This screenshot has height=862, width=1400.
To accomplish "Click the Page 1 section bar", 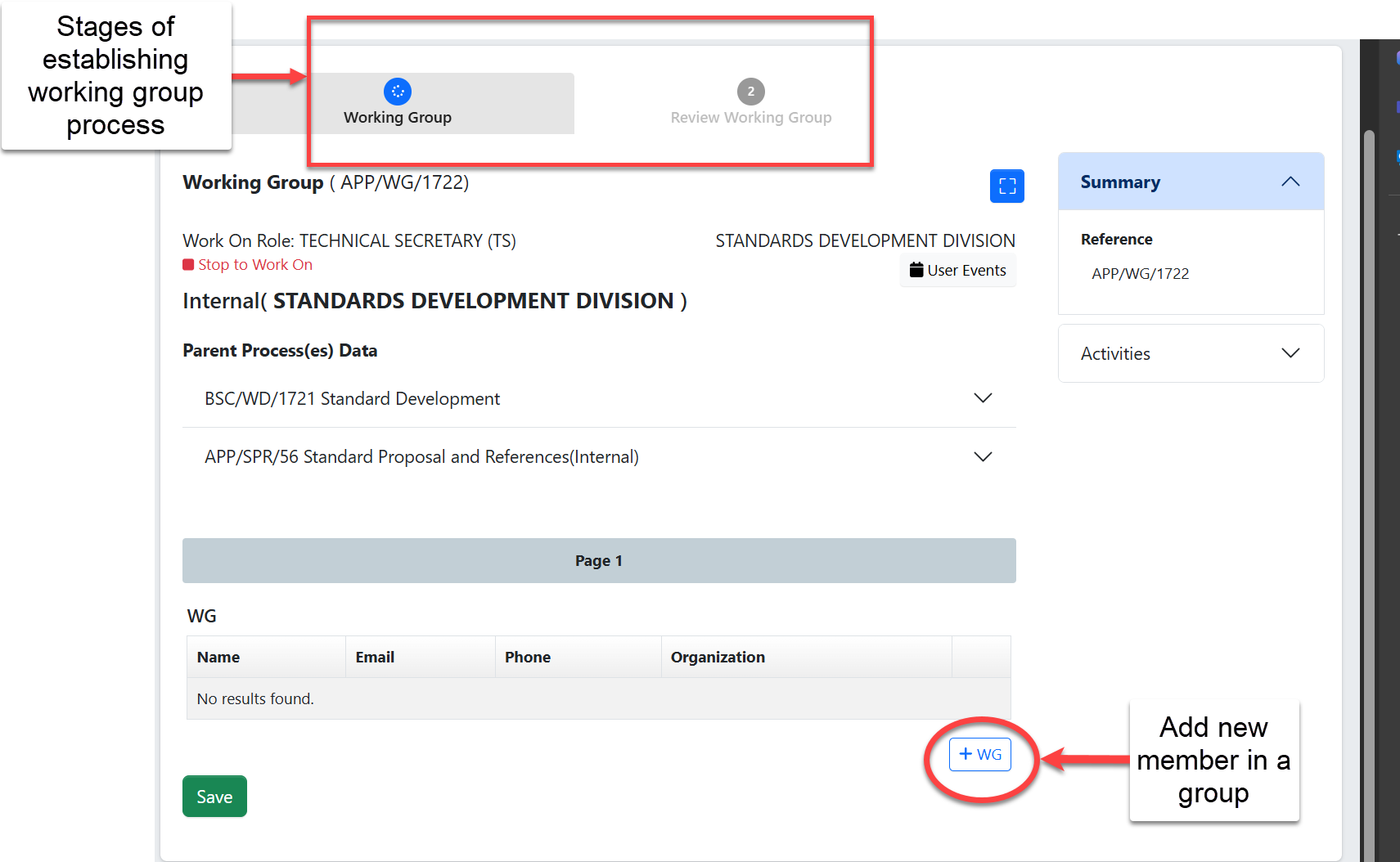I will 598,560.
